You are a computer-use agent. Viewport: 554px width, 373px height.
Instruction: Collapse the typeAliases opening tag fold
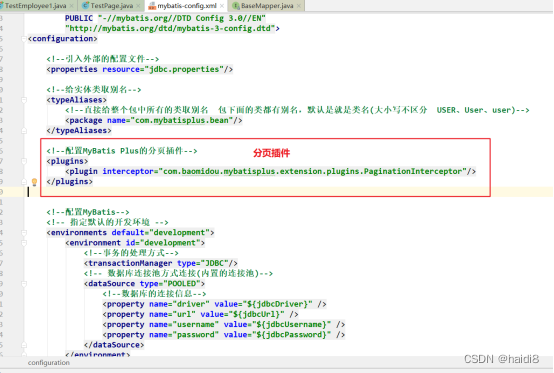coord(24,100)
